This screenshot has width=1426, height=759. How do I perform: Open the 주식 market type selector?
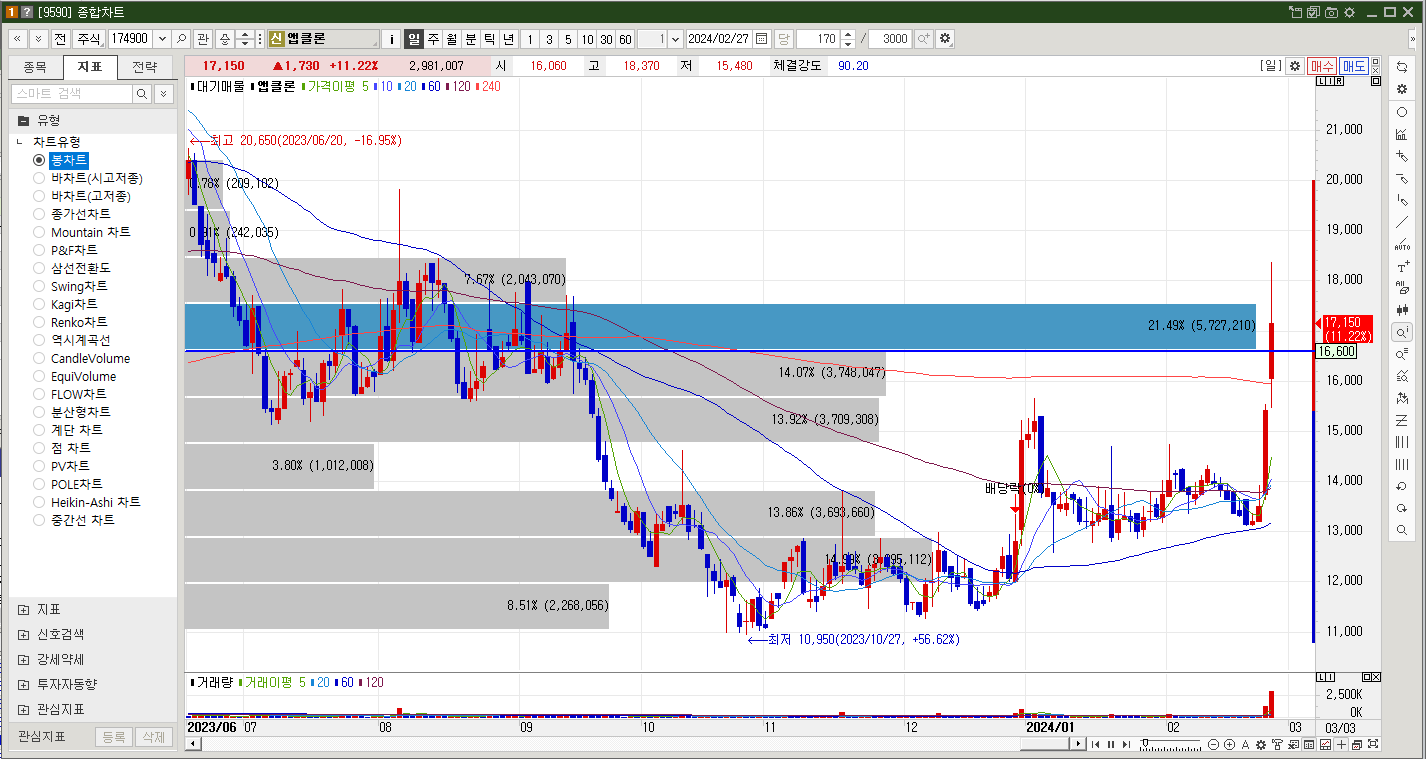[x=90, y=39]
